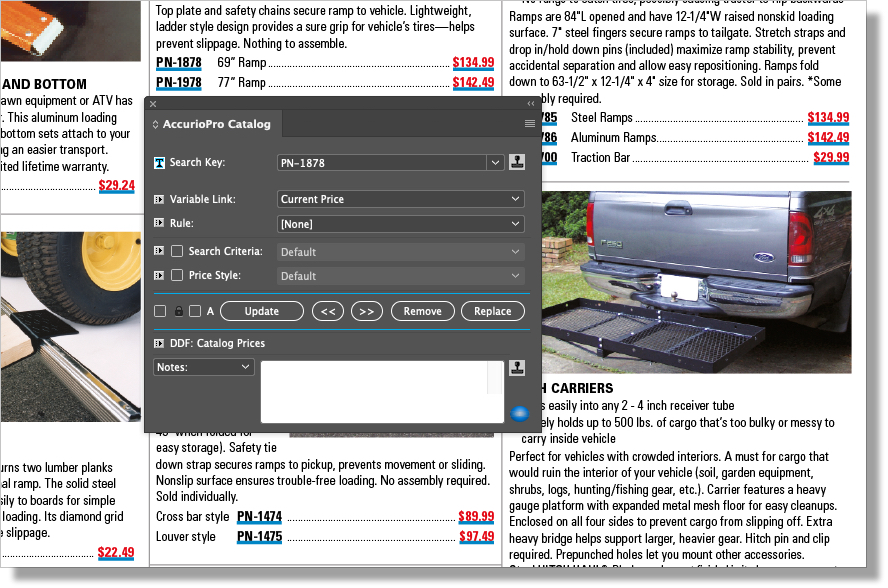Enable the Search Criteria checkbox
Image resolution: width=888 pixels, height=588 pixels.
(177, 252)
